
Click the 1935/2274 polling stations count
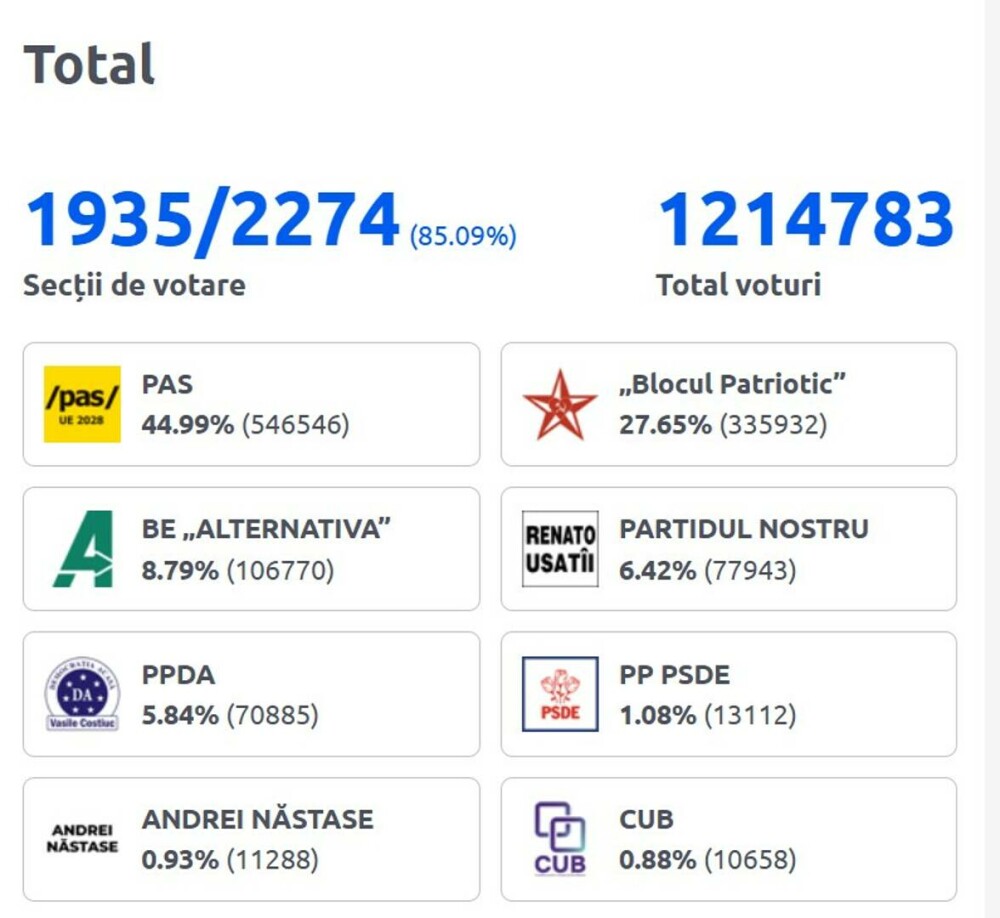(212, 221)
